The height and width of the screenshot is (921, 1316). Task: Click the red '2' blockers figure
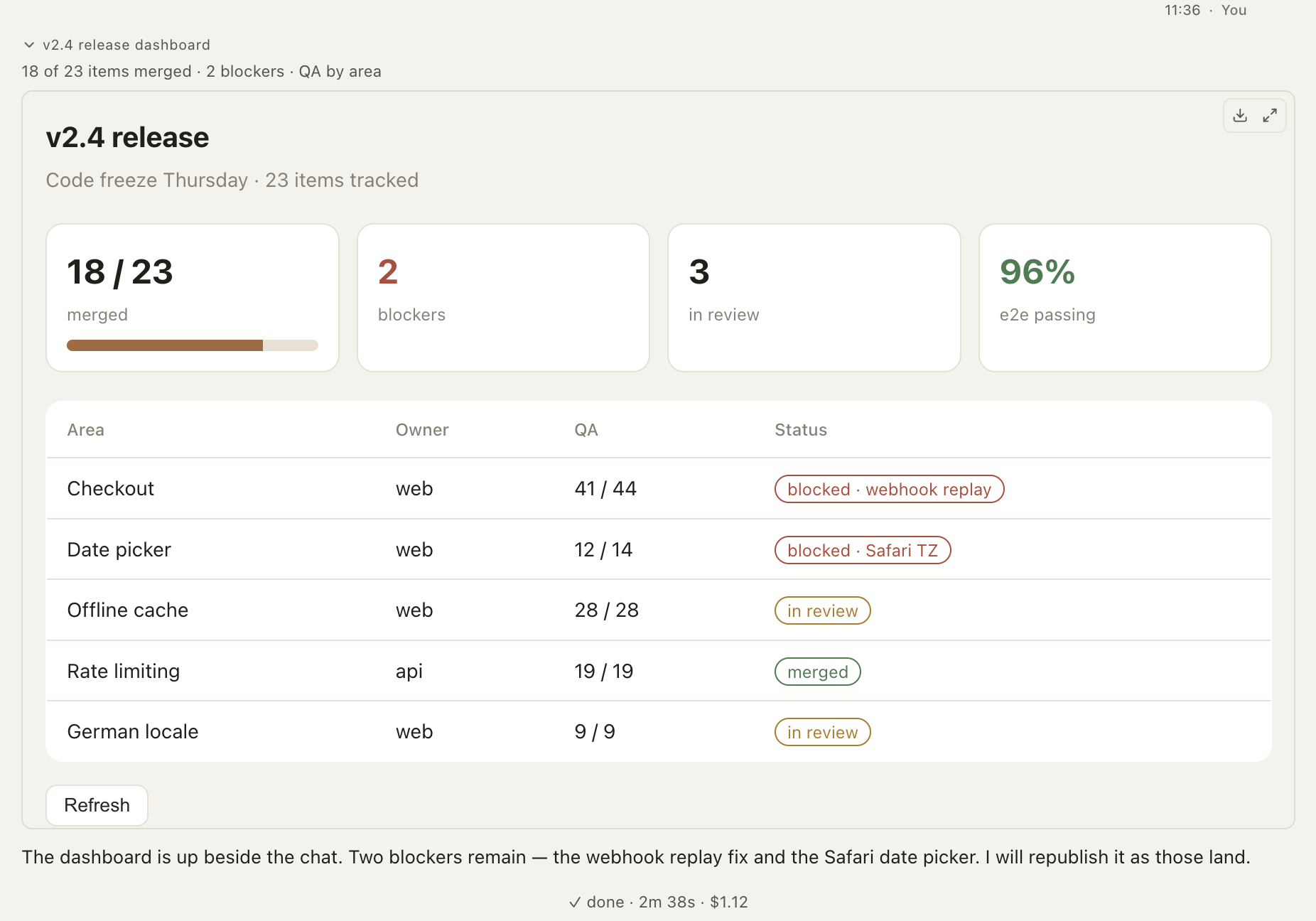coord(388,272)
